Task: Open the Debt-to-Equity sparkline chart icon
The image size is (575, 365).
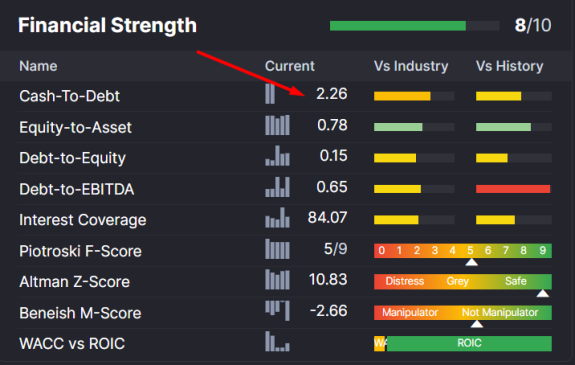Action: click(277, 156)
